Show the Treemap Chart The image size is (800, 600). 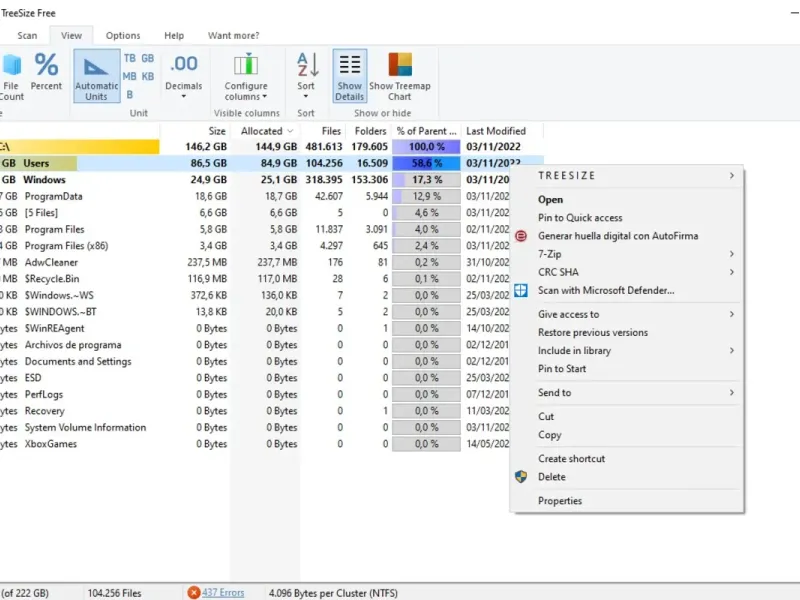[399, 76]
